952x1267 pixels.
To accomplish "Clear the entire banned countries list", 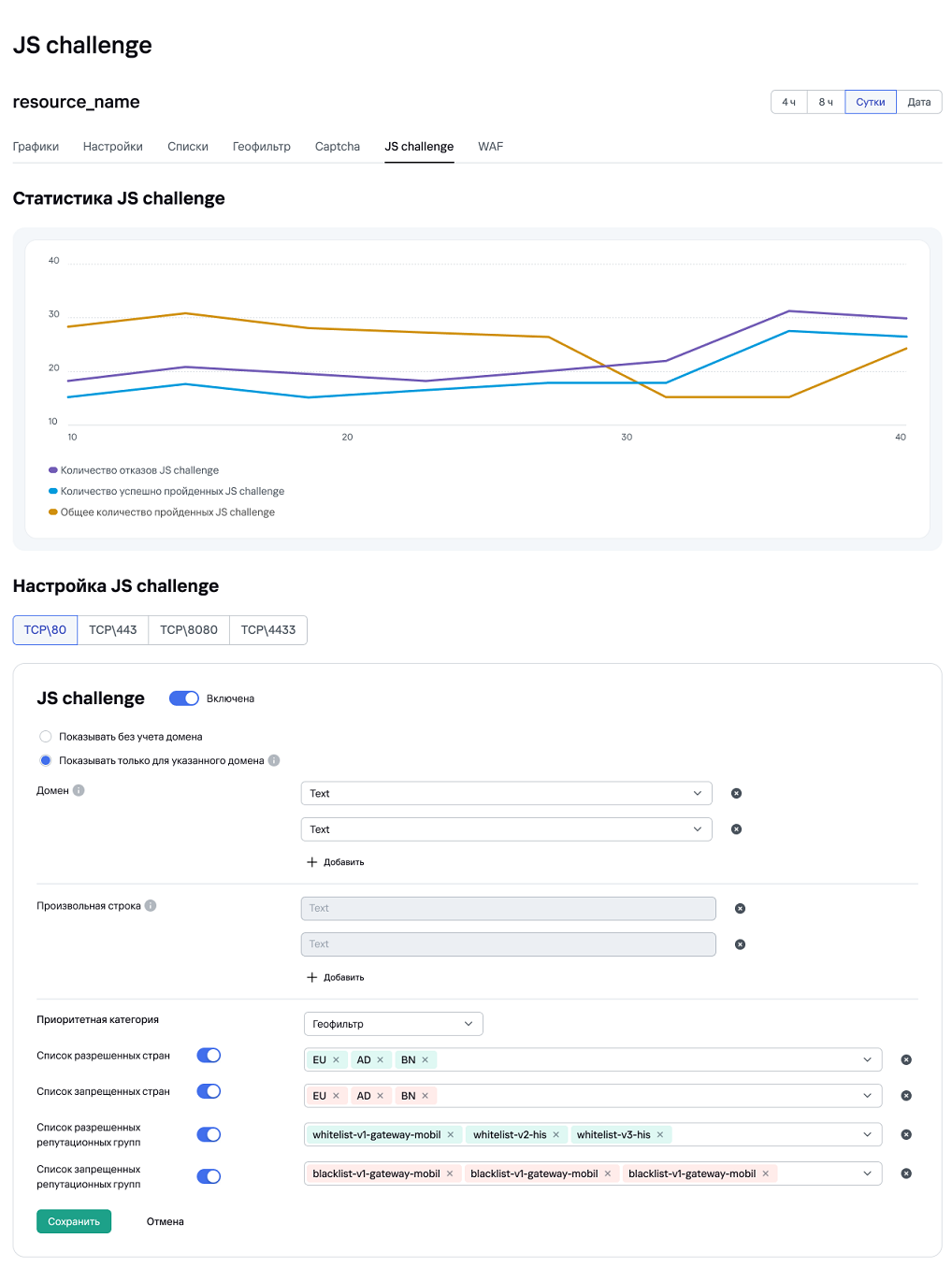I will click(905, 1095).
